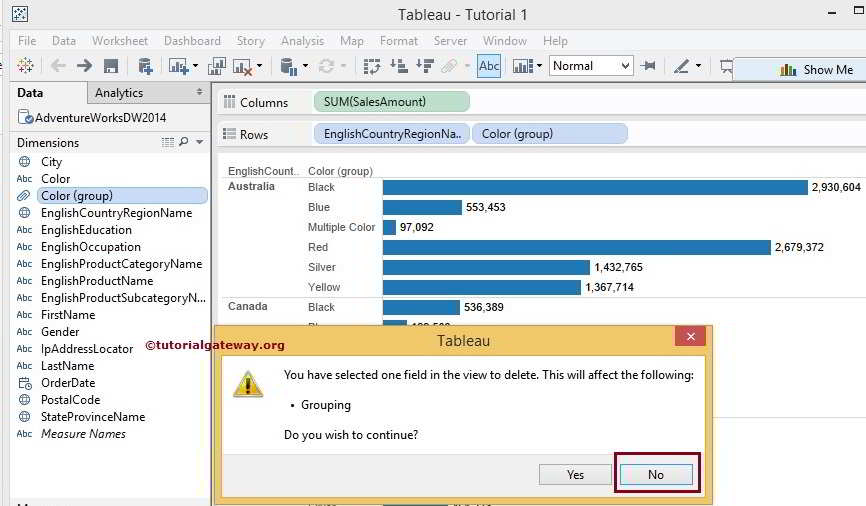Open the Data menu
The width and height of the screenshot is (866, 506).
click(64, 41)
